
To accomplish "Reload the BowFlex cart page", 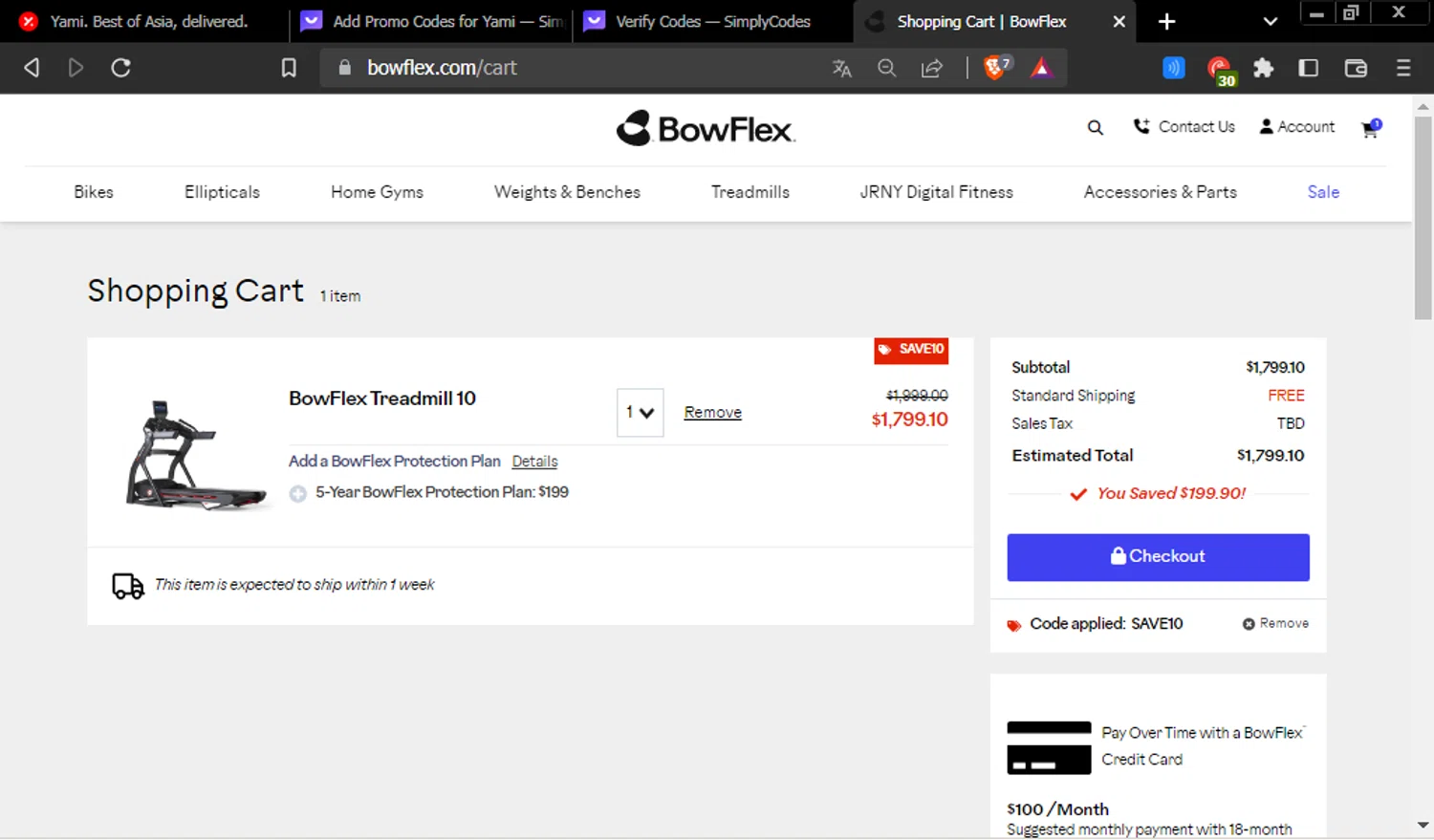I will click(120, 68).
